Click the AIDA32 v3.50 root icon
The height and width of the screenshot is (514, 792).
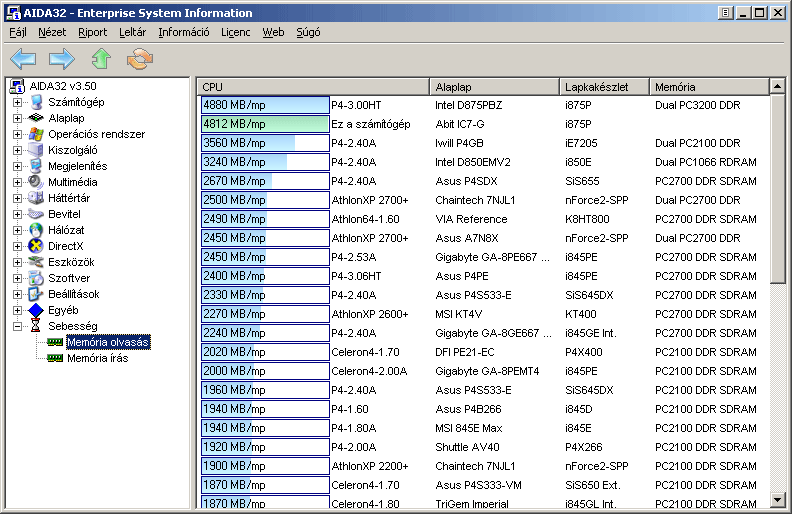(x=17, y=86)
